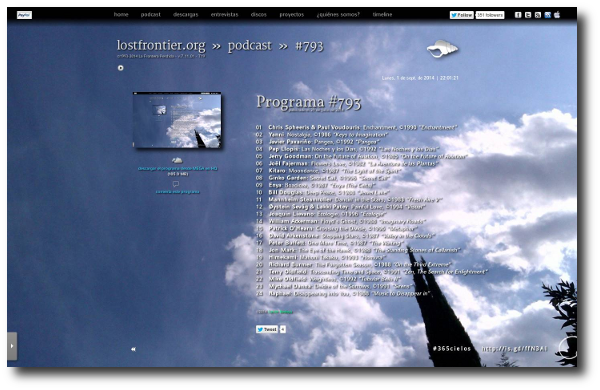Click #793 in the page heading
This screenshot has width=600, height=390.
coord(309,46)
